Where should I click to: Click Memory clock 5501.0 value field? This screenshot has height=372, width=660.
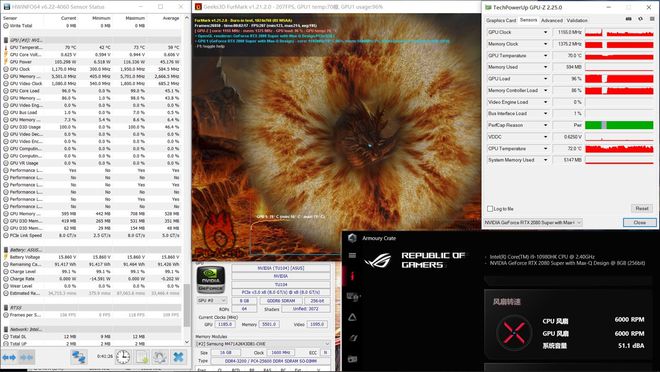pyautogui.click(x=269, y=324)
